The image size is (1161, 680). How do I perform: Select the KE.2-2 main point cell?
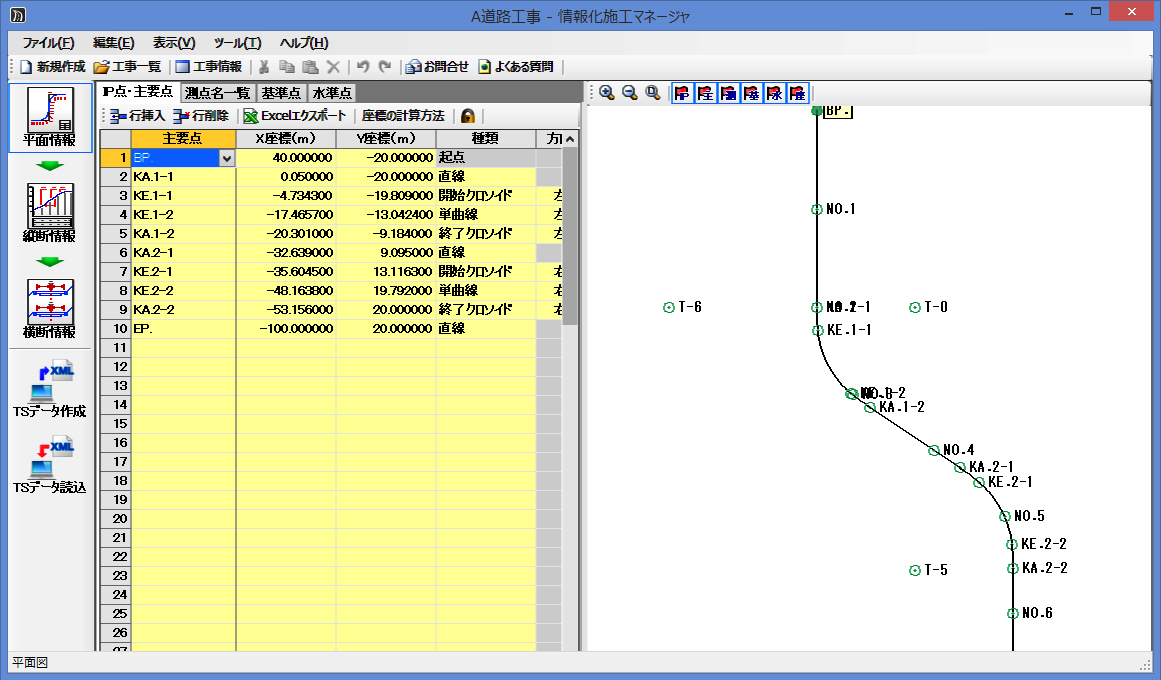(x=183, y=290)
